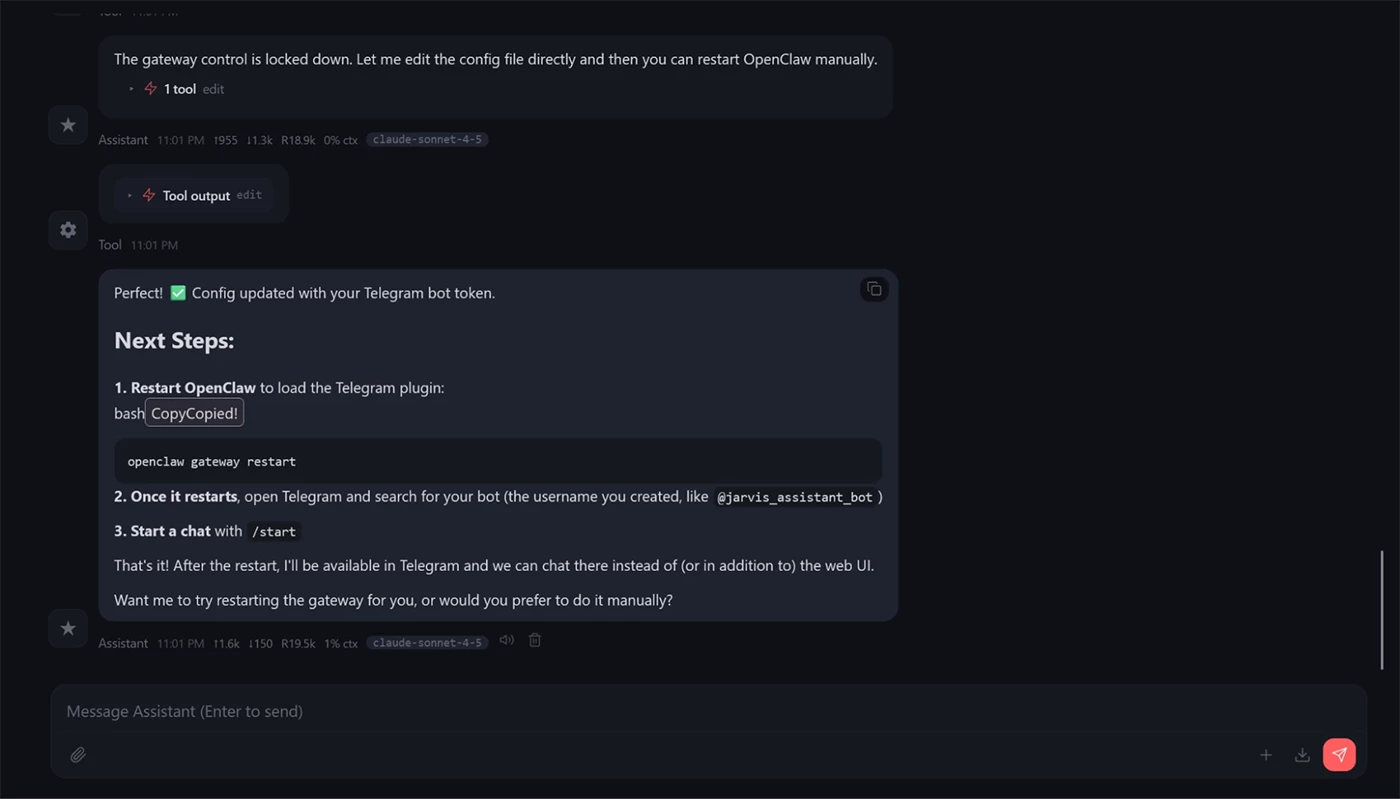Click the claude-sonnet-4-5 badge on the last message
The width and height of the screenshot is (1400, 799).
[x=427, y=643]
